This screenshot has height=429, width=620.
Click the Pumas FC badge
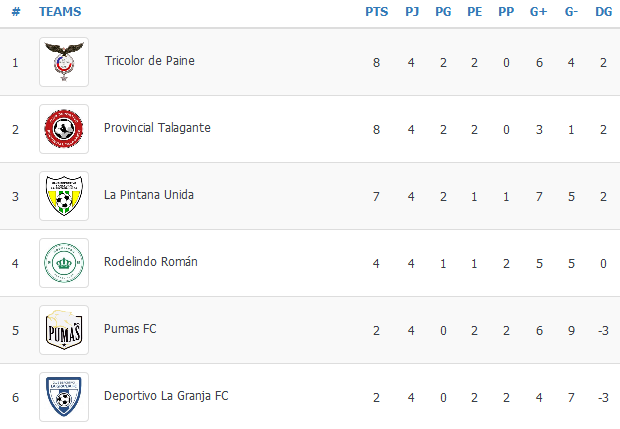click(64, 330)
